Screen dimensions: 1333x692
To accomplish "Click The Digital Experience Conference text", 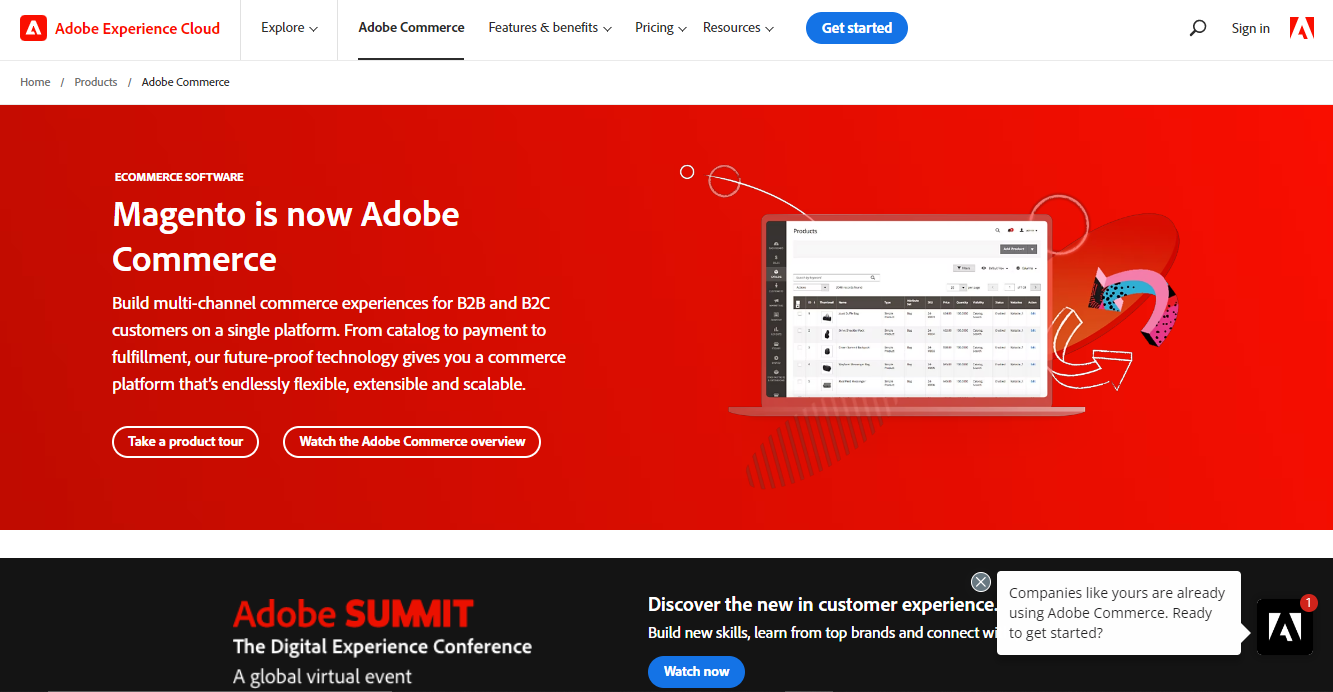I will point(382,646).
